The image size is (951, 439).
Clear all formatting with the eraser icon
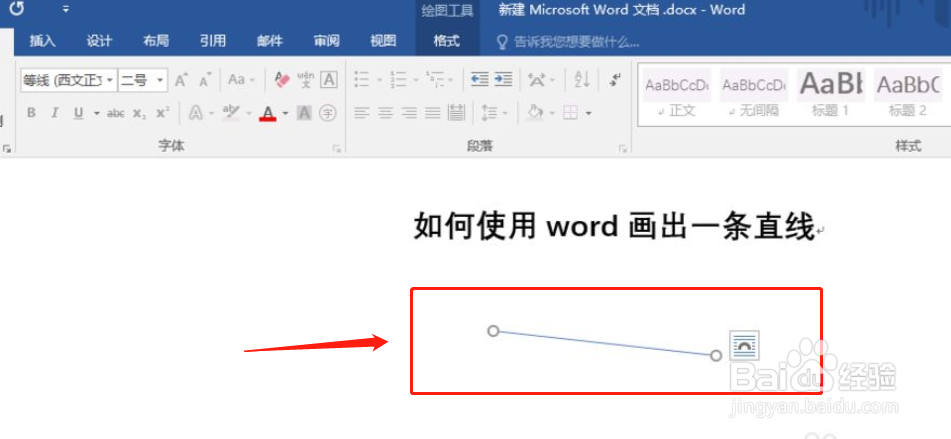tap(282, 80)
